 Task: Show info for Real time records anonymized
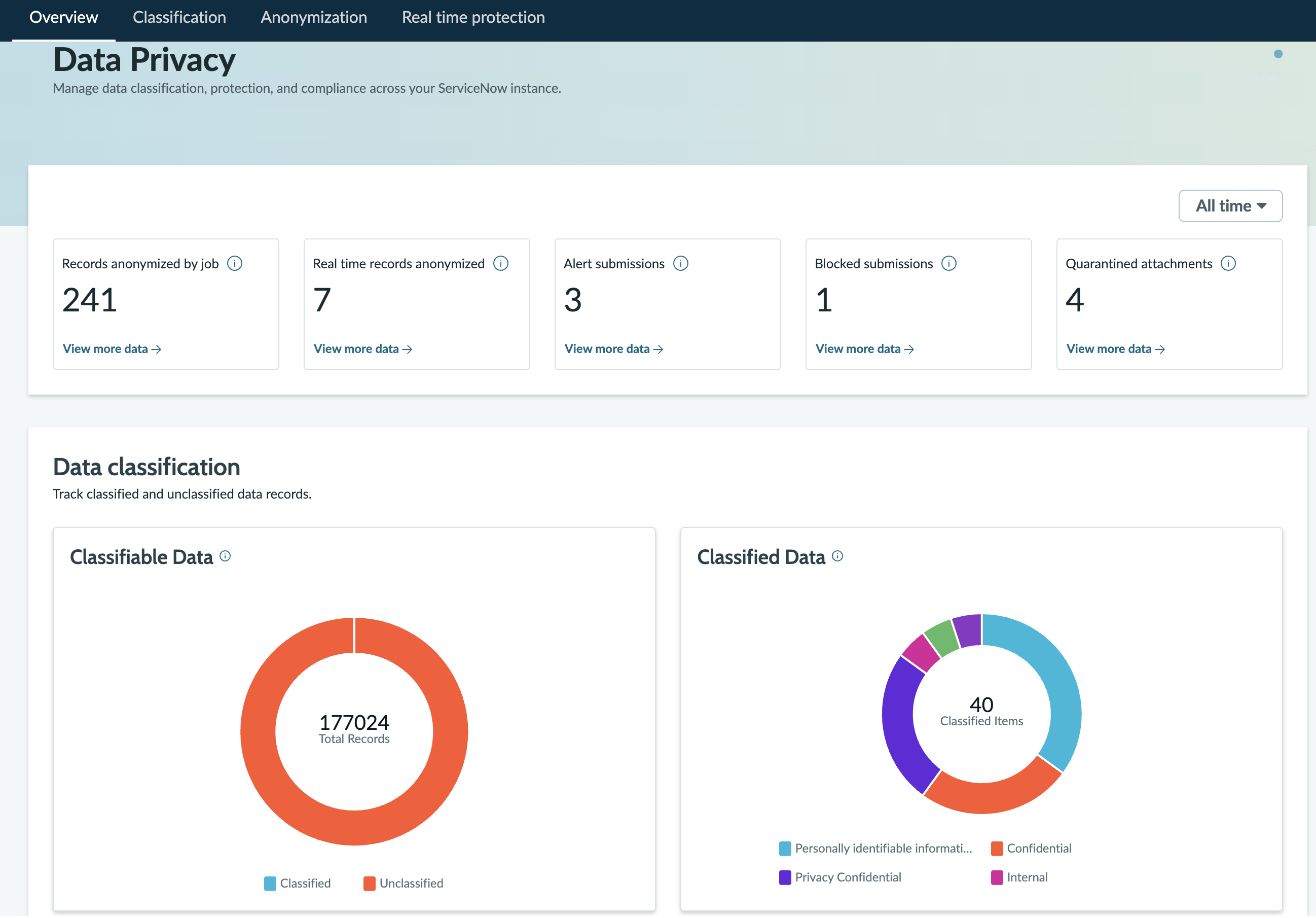[500, 264]
